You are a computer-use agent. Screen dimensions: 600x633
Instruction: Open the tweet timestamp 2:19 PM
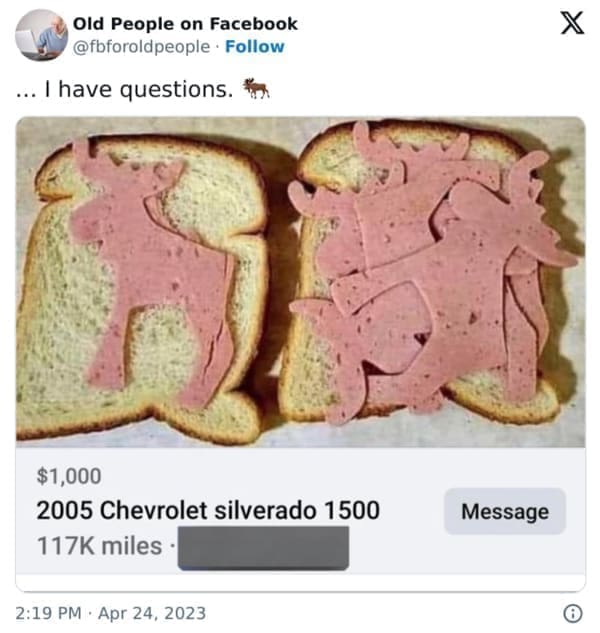(x=48, y=613)
